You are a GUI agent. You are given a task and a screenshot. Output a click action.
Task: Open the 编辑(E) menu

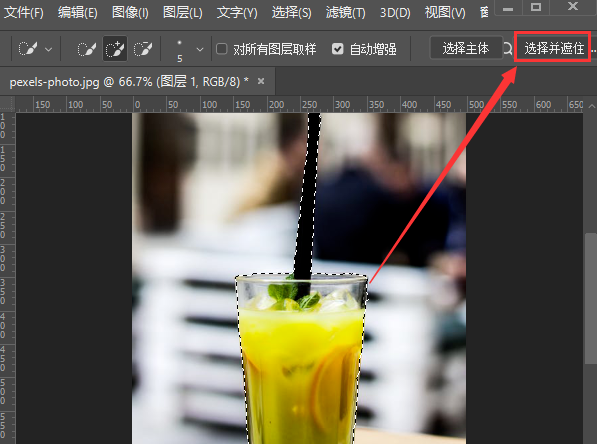click(x=78, y=13)
